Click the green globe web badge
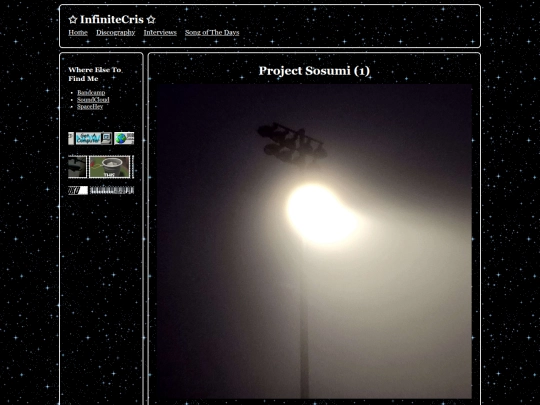This screenshot has width=540, height=405. 124,138
